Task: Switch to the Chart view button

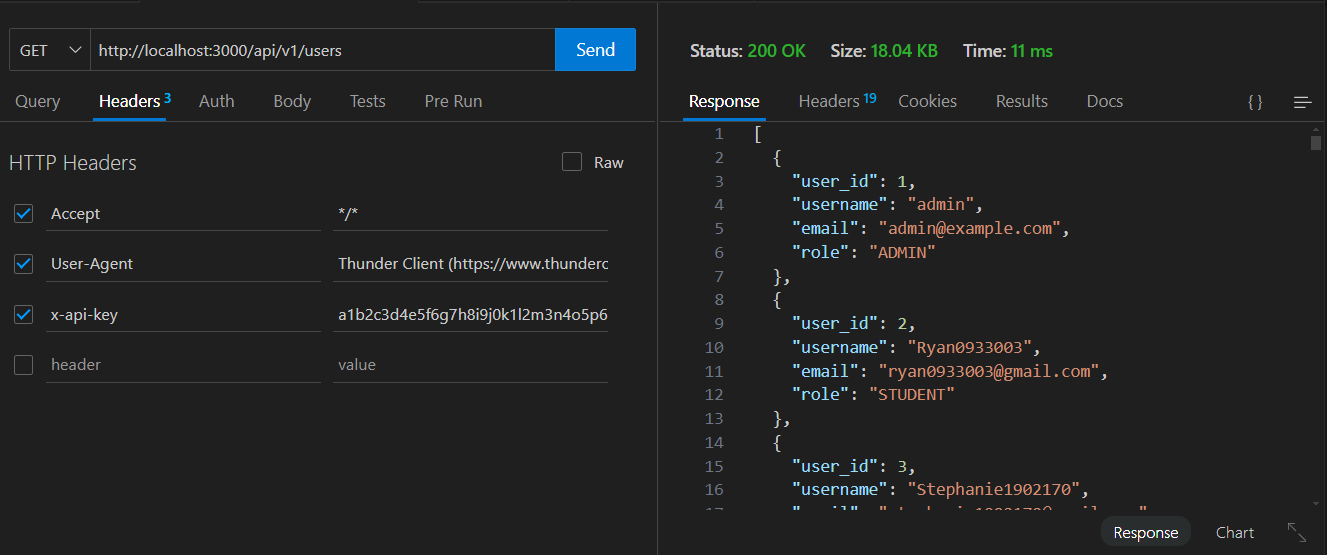Action: tap(1235, 532)
